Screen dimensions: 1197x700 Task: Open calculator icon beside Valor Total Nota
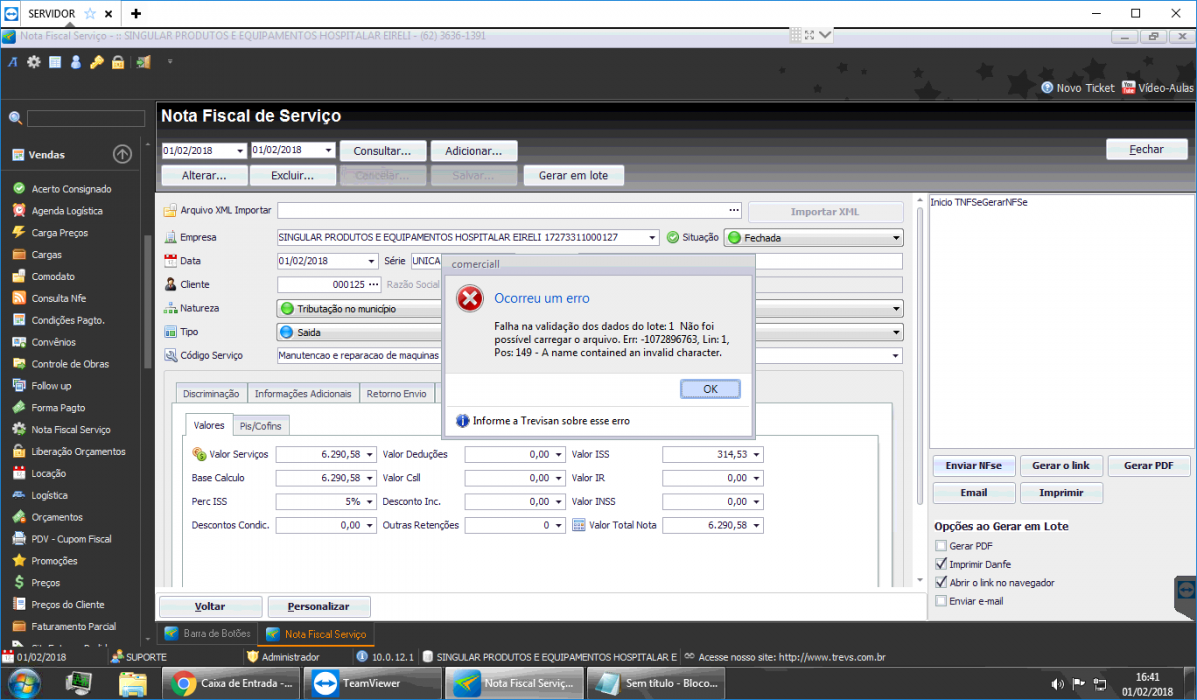coord(579,525)
